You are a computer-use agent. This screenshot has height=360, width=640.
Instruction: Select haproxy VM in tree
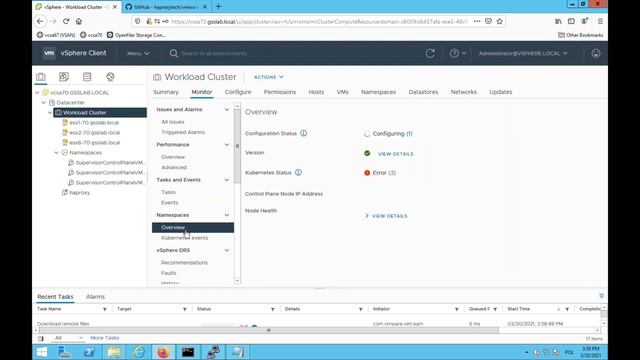click(x=80, y=192)
